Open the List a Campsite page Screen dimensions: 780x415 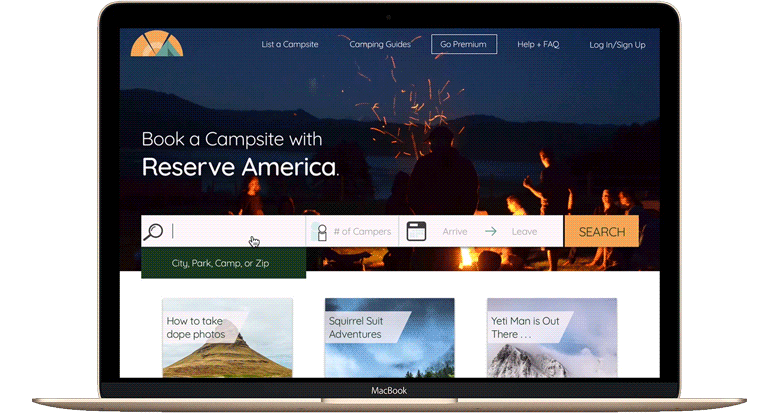tap(290, 44)
